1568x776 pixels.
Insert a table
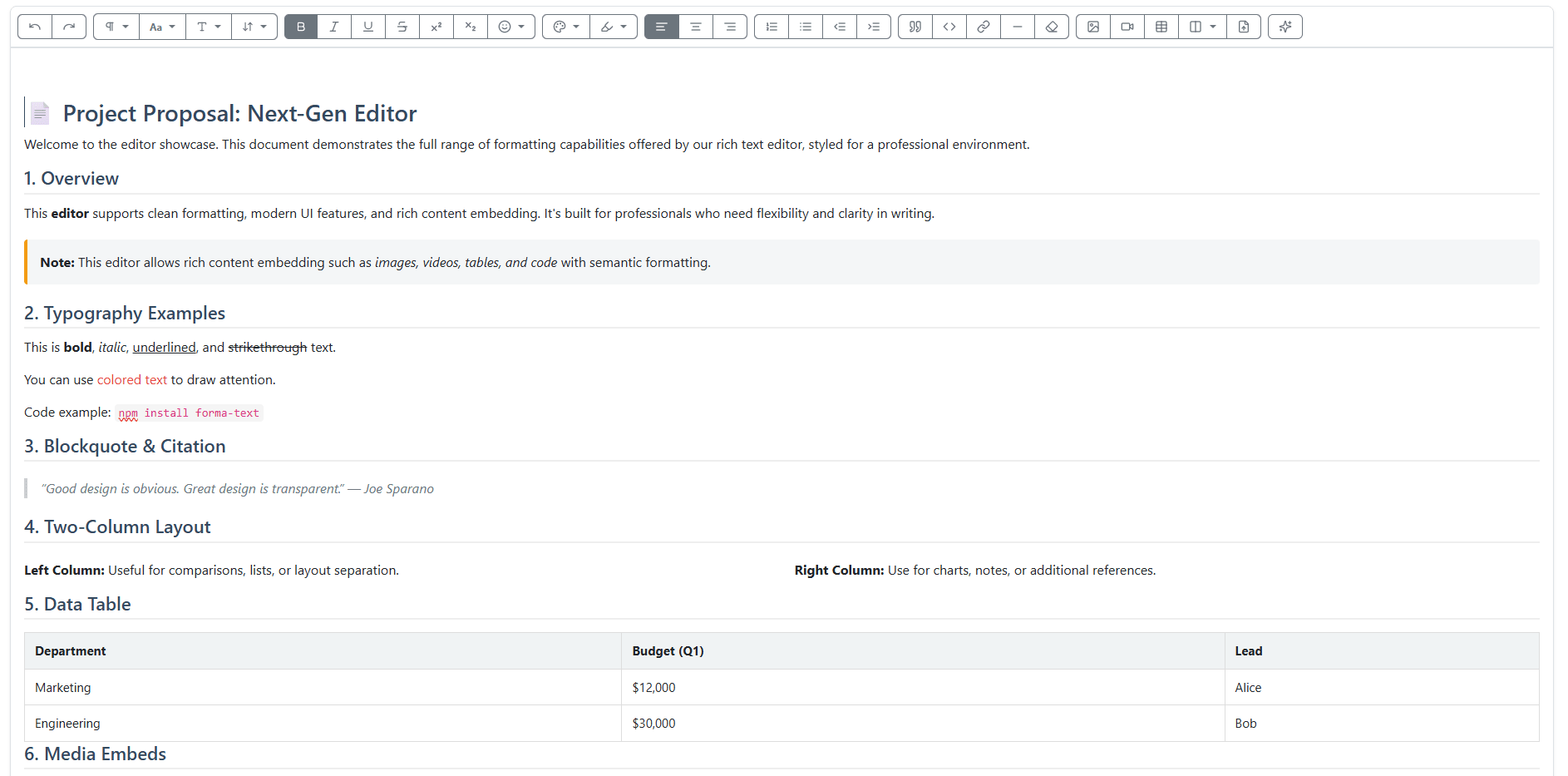(1161, 27)
